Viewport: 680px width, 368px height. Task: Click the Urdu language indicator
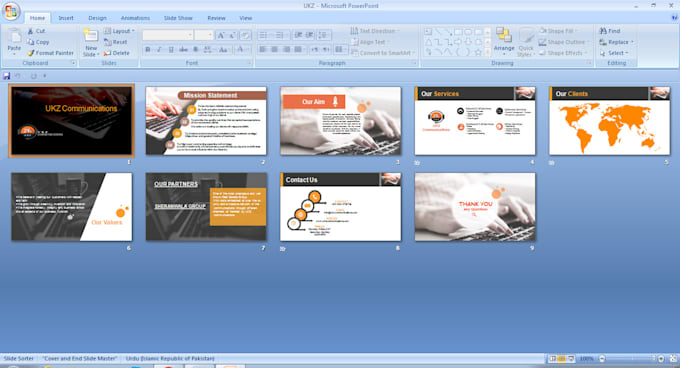[170, 358]
